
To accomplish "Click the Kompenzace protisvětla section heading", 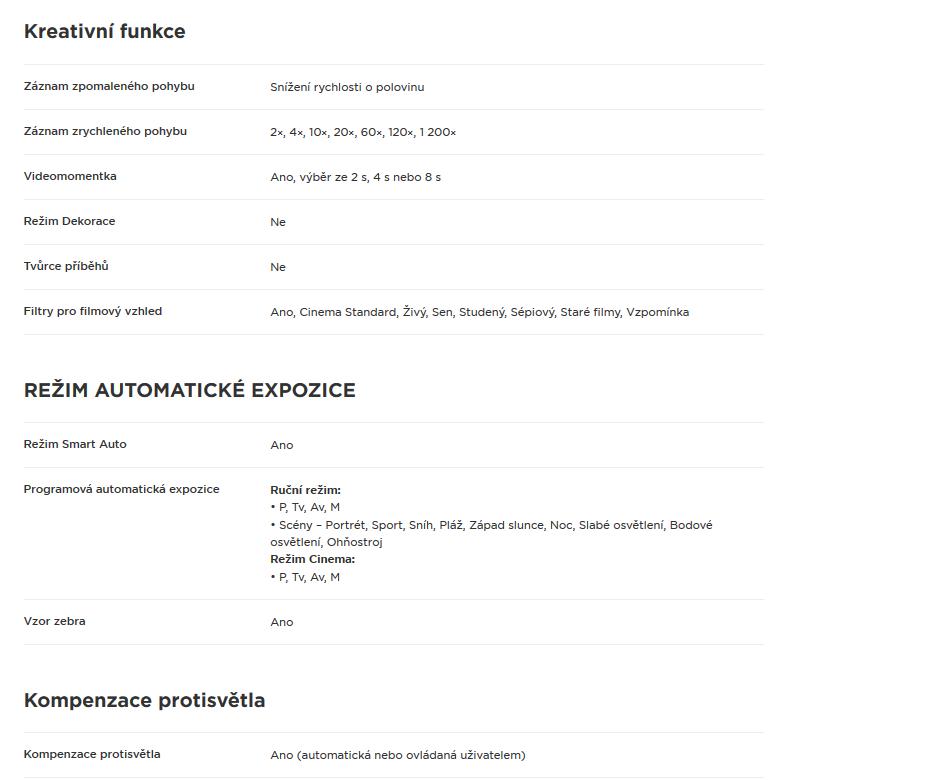I will [144, 701].
